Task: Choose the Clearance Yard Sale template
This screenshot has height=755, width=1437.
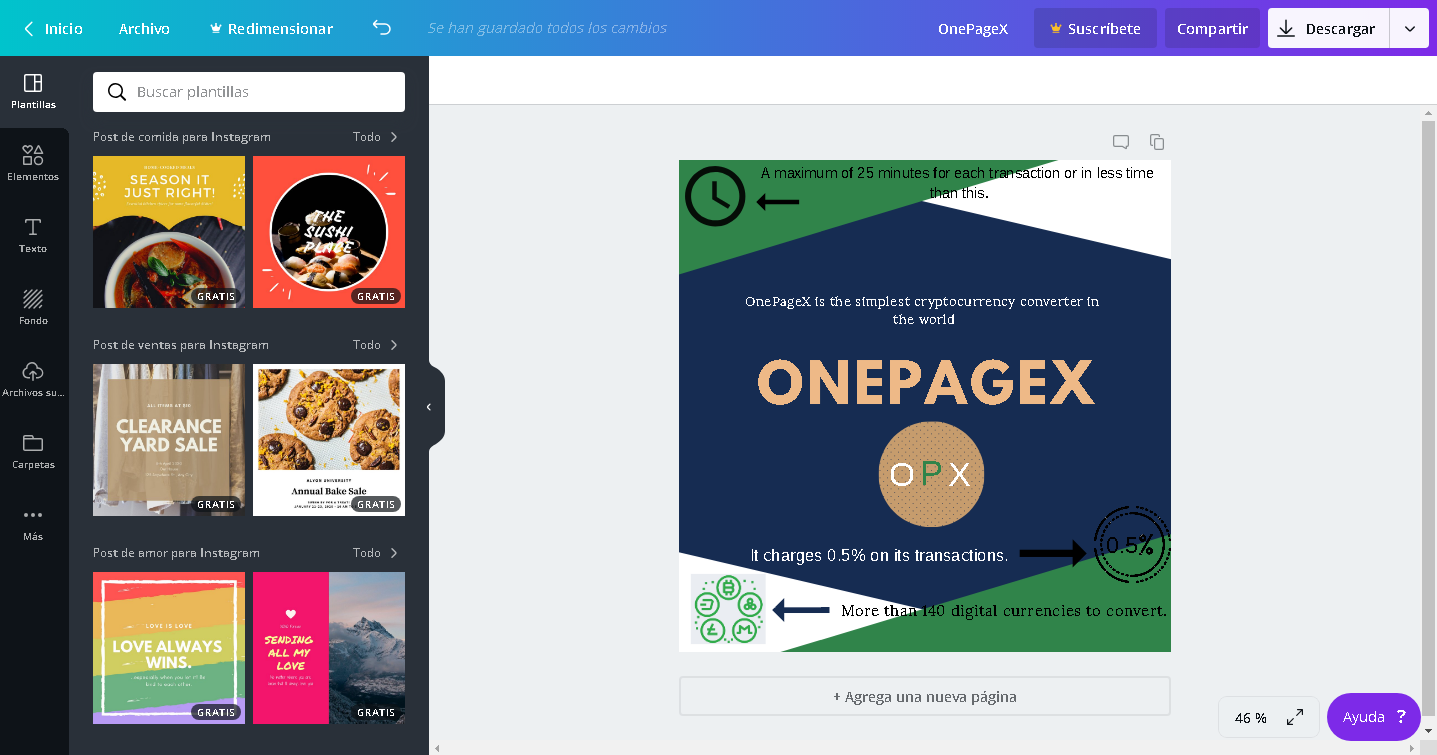Action: point(169,440)
